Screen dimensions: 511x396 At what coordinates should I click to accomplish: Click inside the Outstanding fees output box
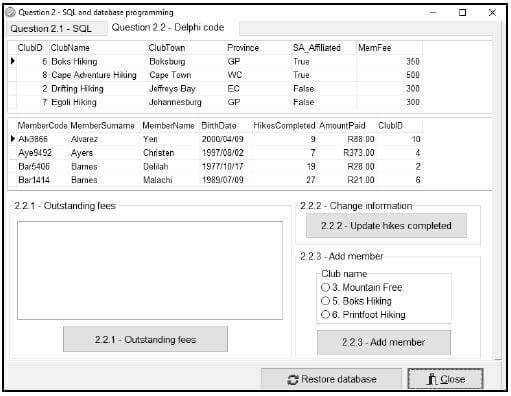click(x=150, y=270)
